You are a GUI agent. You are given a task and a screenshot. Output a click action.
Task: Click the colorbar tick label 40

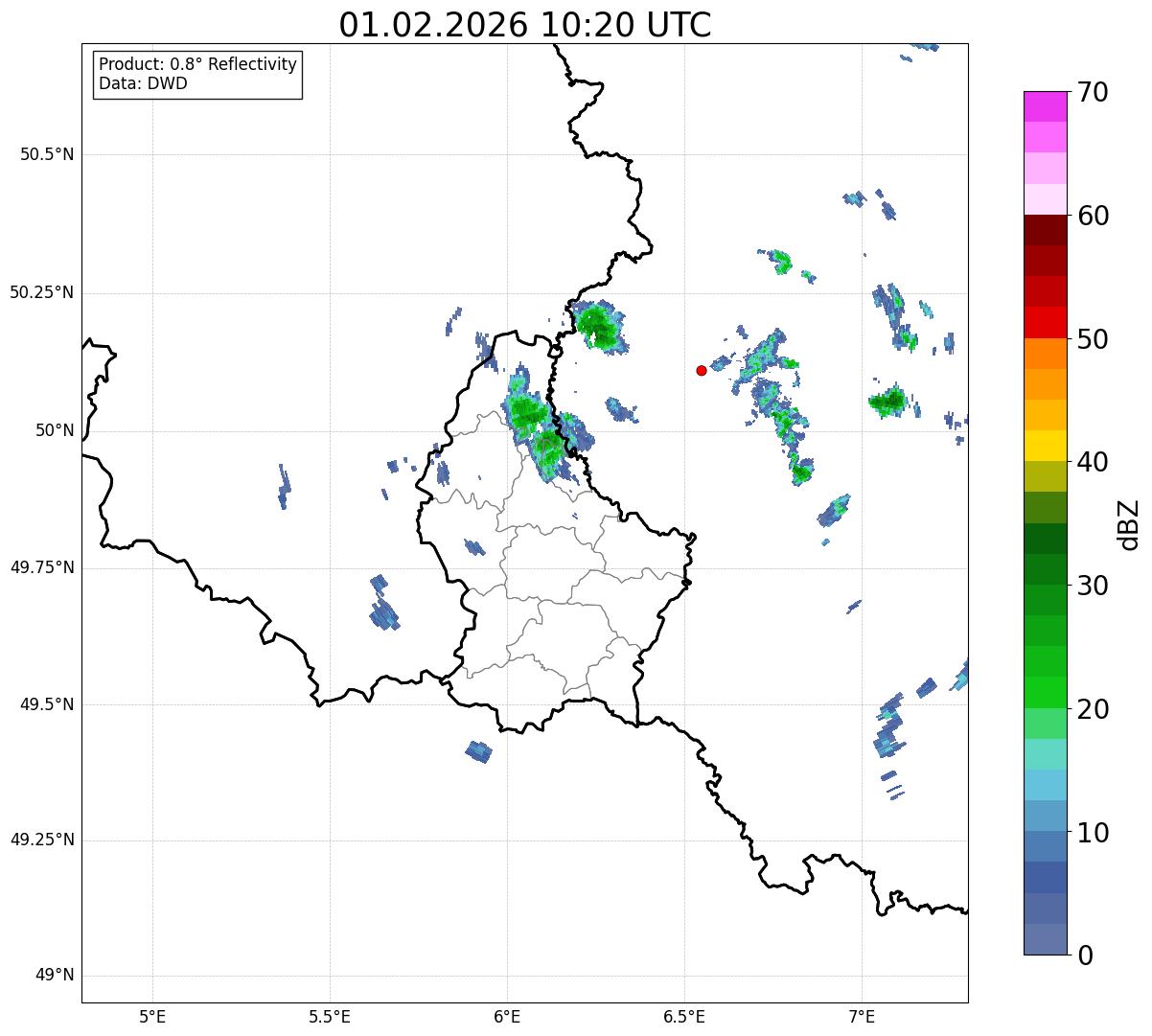coord(1093,462)
